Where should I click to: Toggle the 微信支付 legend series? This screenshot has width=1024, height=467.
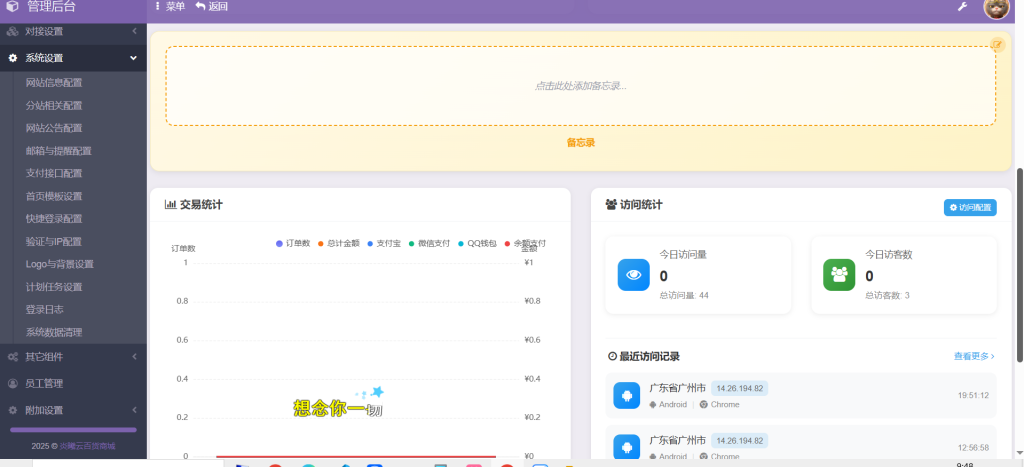[429, 244]
